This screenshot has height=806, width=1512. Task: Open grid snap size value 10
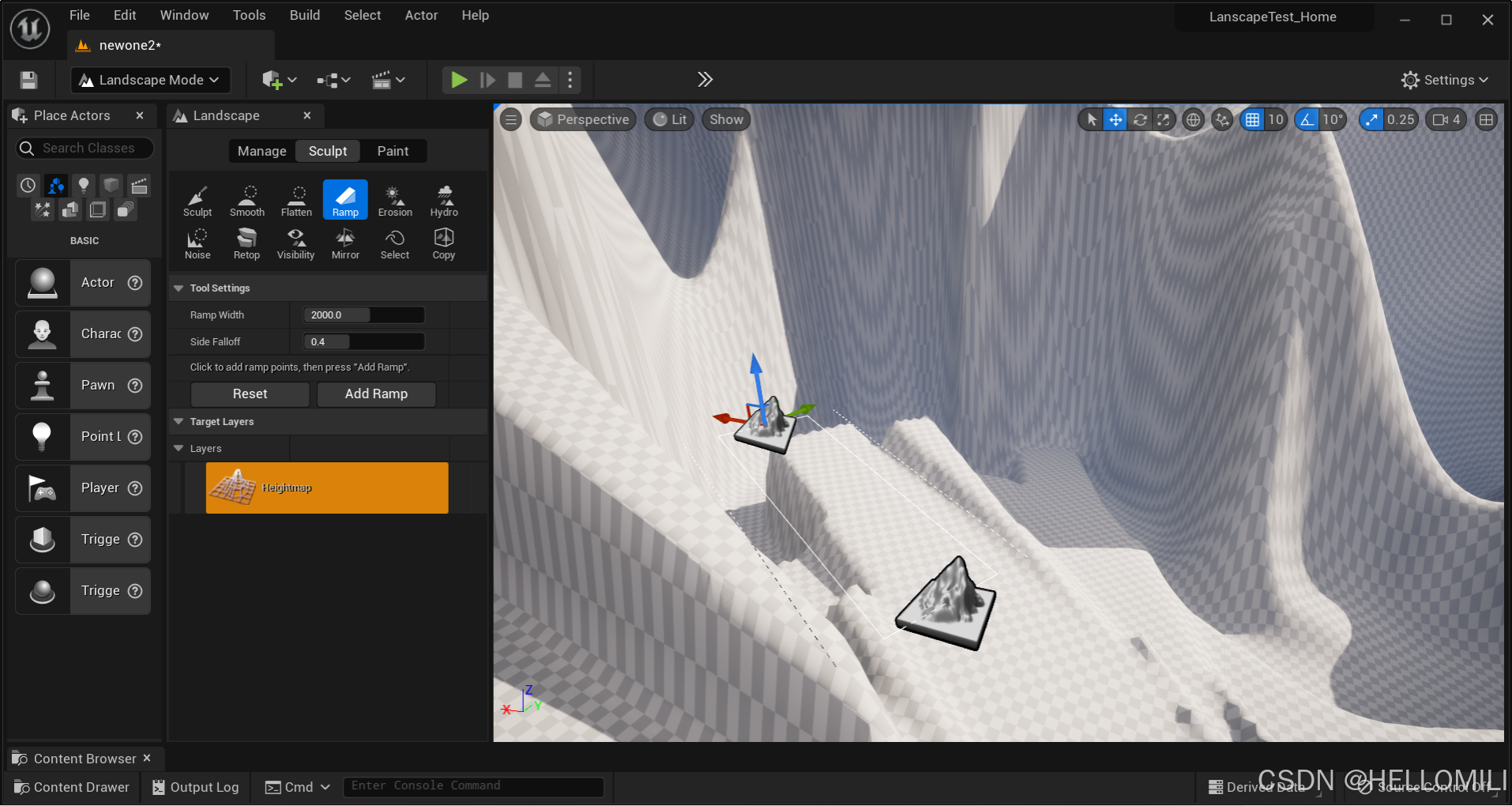(1276, 120)
